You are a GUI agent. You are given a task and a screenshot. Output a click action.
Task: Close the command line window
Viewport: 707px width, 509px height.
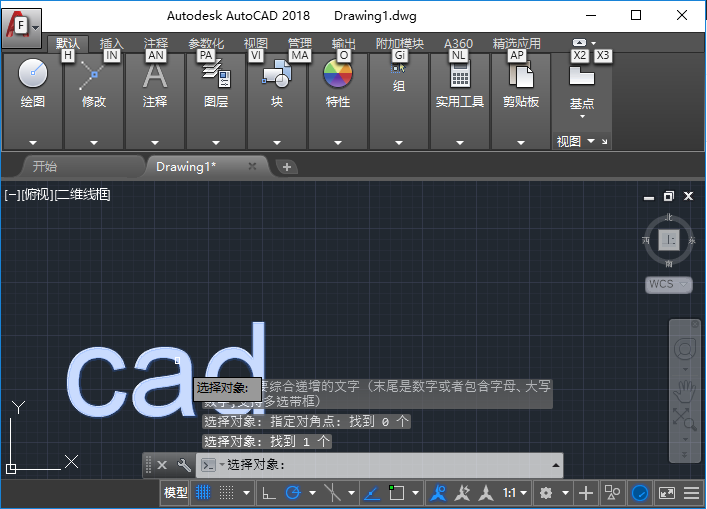click(x=162, y=465)
